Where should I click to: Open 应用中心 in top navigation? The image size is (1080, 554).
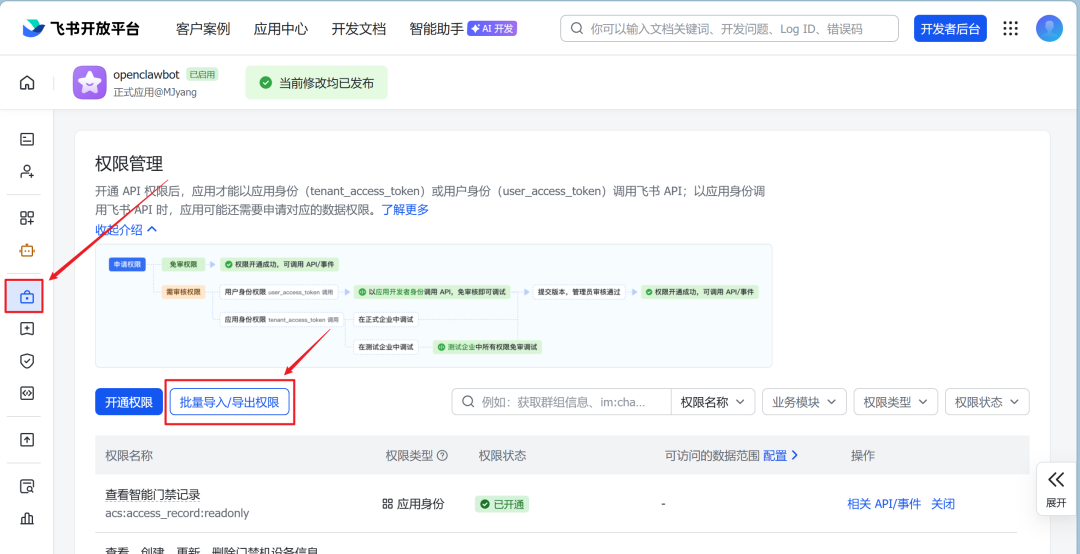click(x=281, y=29)
